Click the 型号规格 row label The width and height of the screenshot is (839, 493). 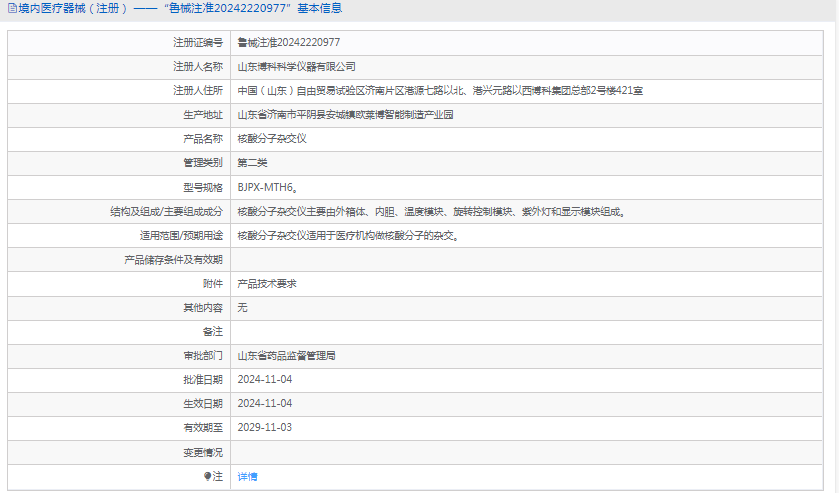pos(203,187)
